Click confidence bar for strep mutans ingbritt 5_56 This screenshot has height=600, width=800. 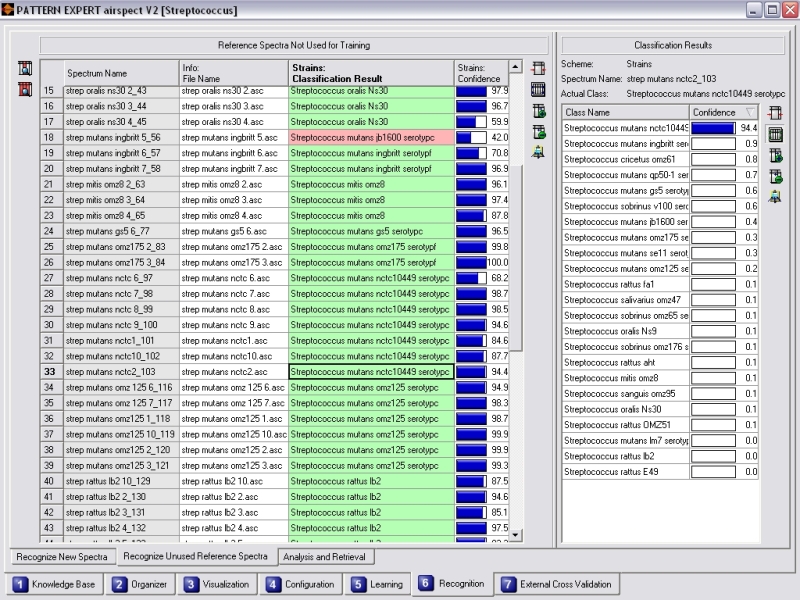(473, 137)
